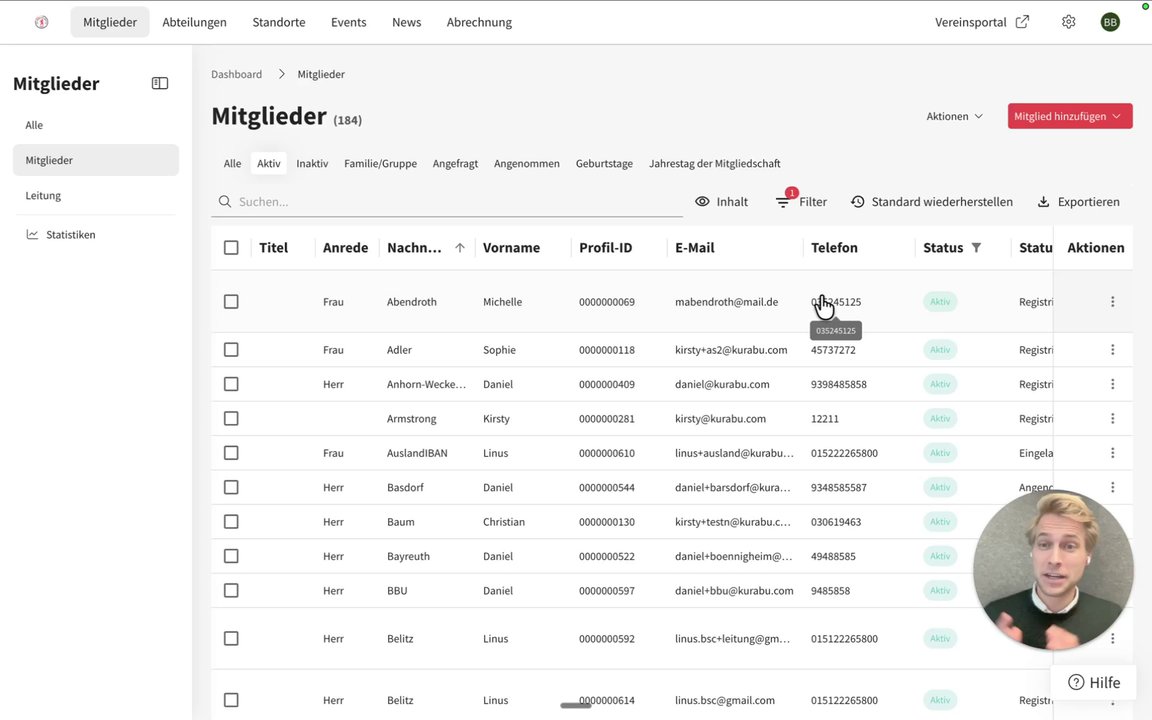Select all rows header checkbox
This screenshot has width=1152, height=720.
coord(231,248)
